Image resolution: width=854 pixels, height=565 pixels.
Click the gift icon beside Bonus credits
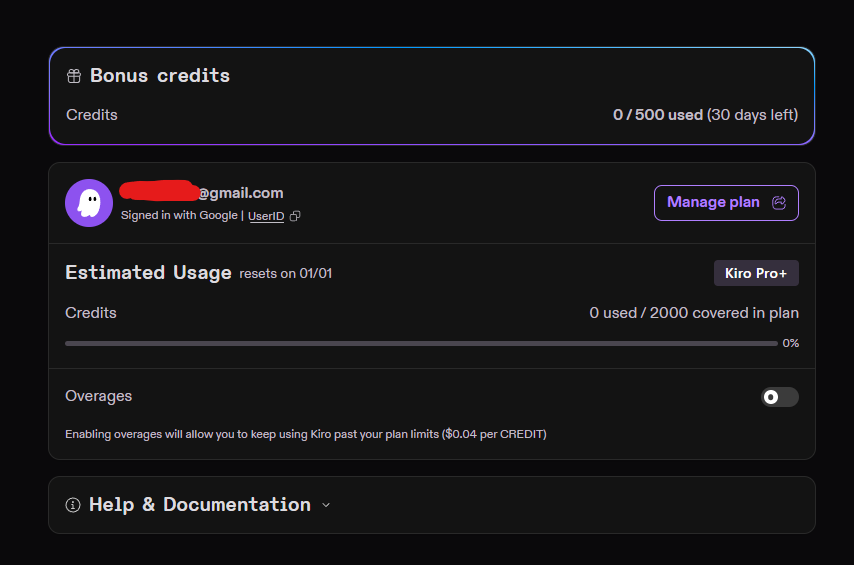pos(74,76)
